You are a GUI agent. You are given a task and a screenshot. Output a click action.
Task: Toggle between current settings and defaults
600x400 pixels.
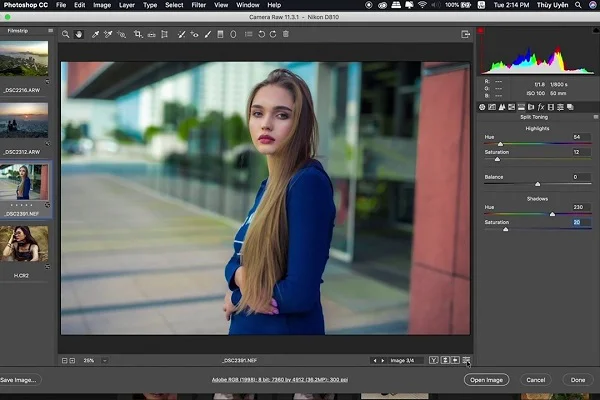click(466, 360)
